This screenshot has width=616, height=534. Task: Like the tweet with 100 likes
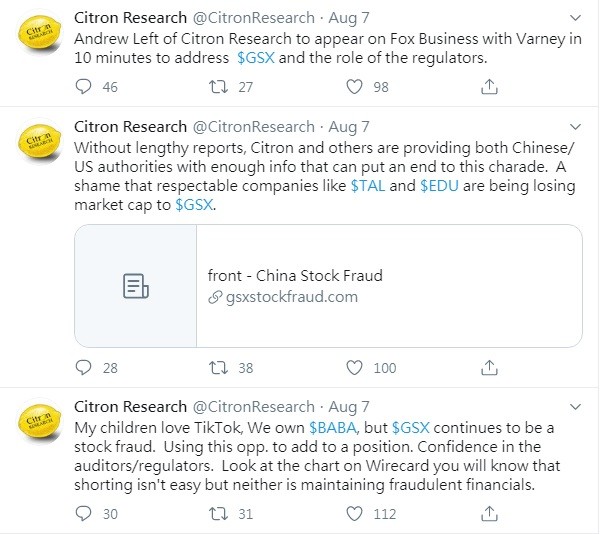(x=354, y=367)
